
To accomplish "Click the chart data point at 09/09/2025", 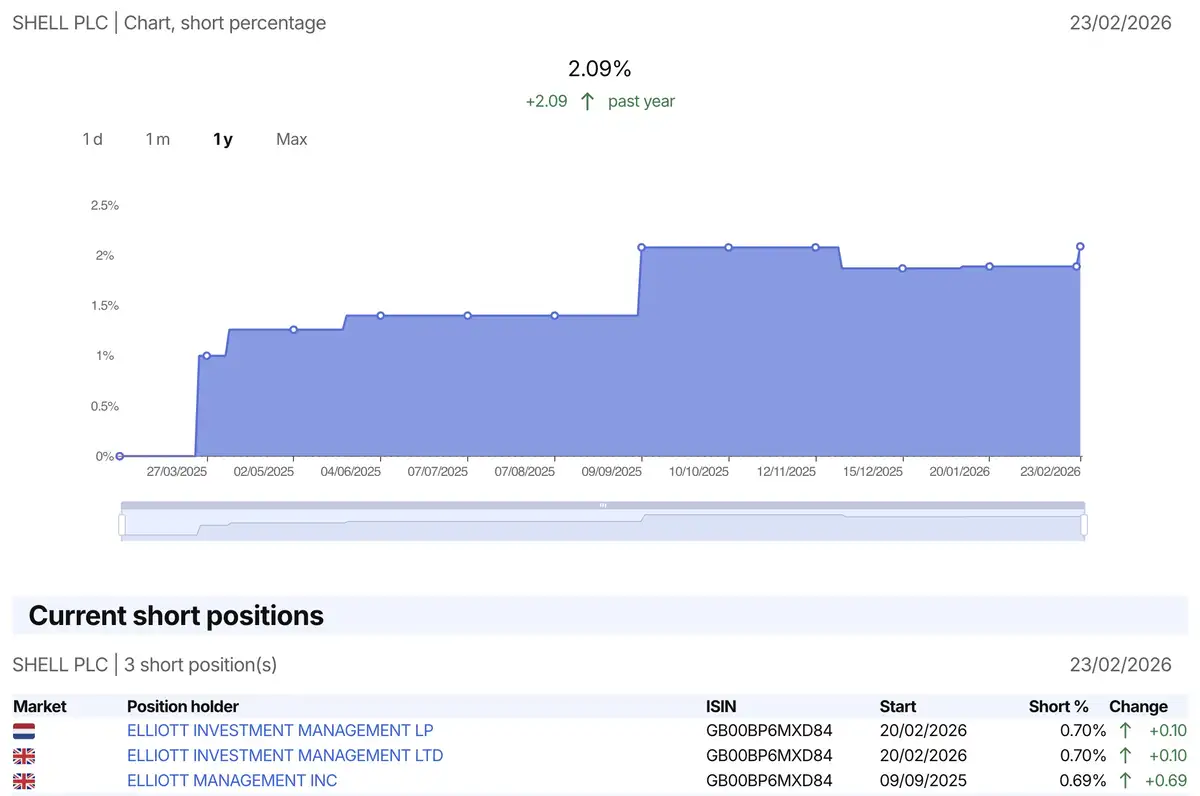I will [x=641, y=247].
